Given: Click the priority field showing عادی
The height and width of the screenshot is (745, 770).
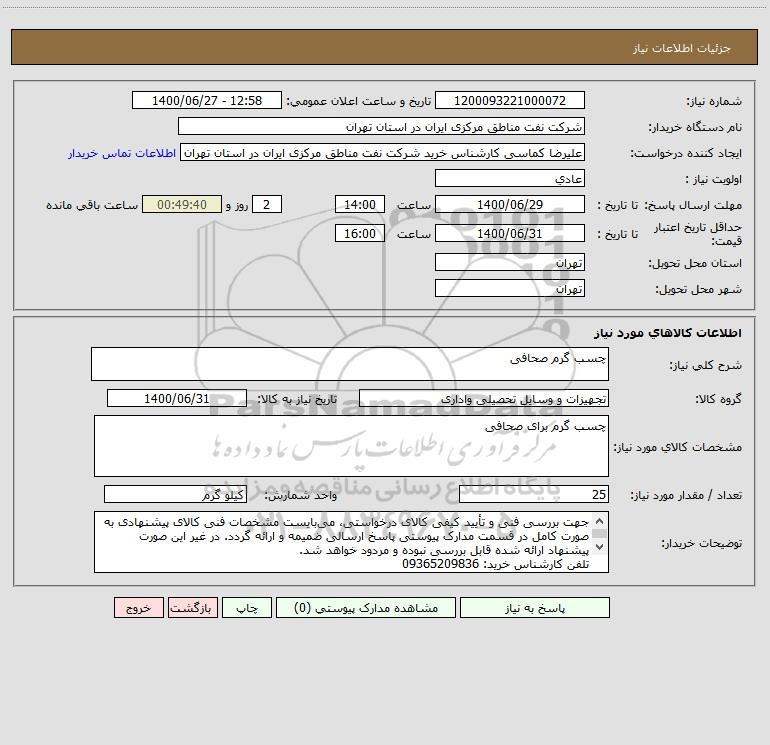Looking at the screenshot, I should click(x=510, y=178).
